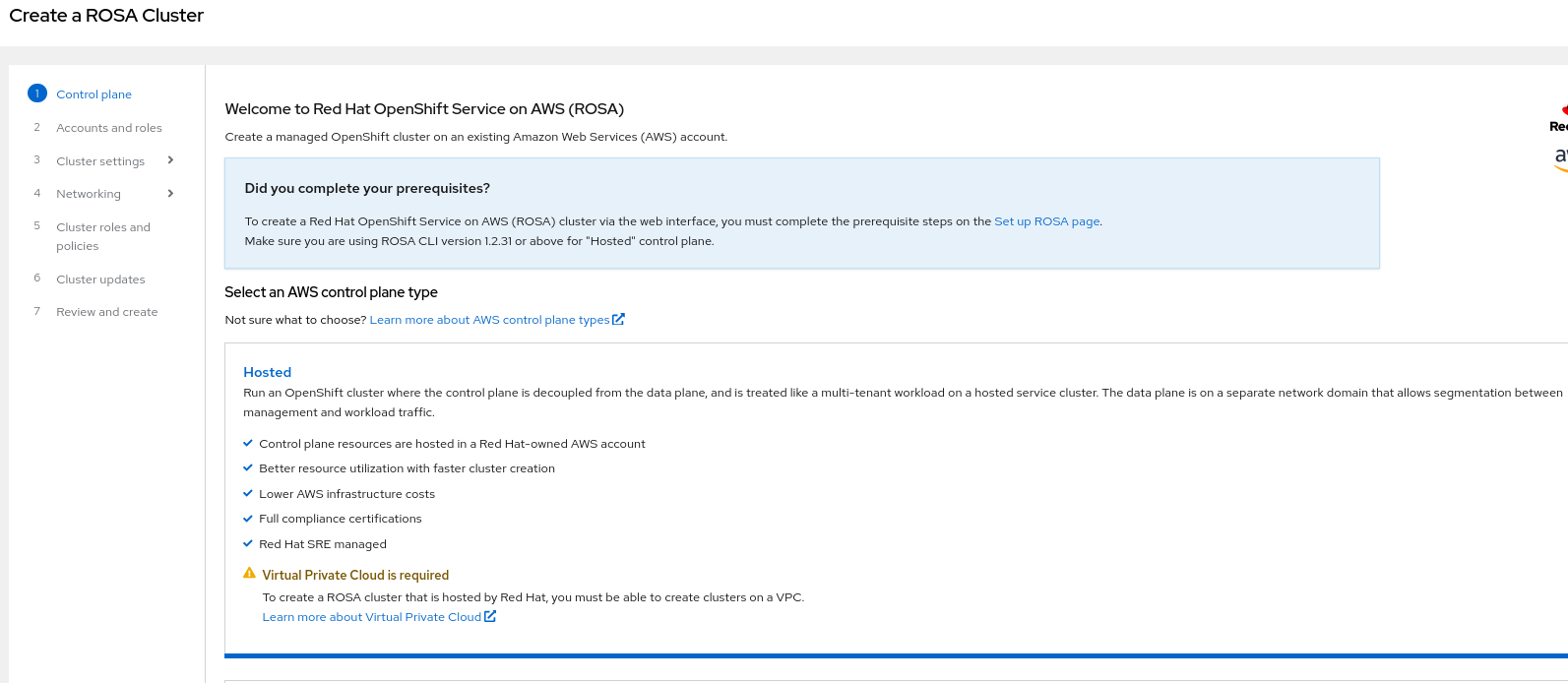Screen dimensions: 1568x683
Task: Click external link icon beside control plane types
Action: pos(618,319)
